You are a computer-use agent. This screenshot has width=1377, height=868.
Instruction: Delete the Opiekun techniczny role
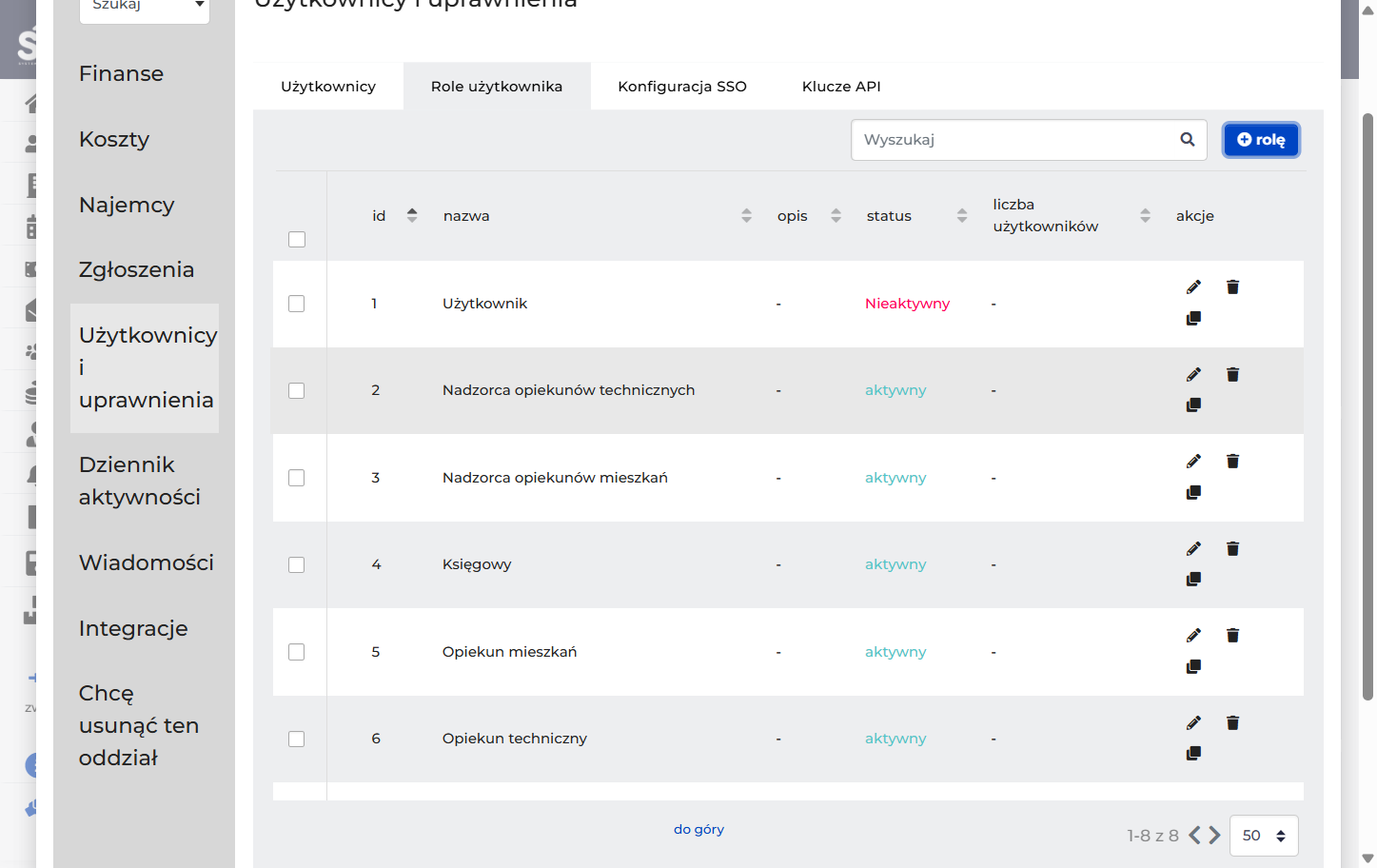[x=1232, y=723]
